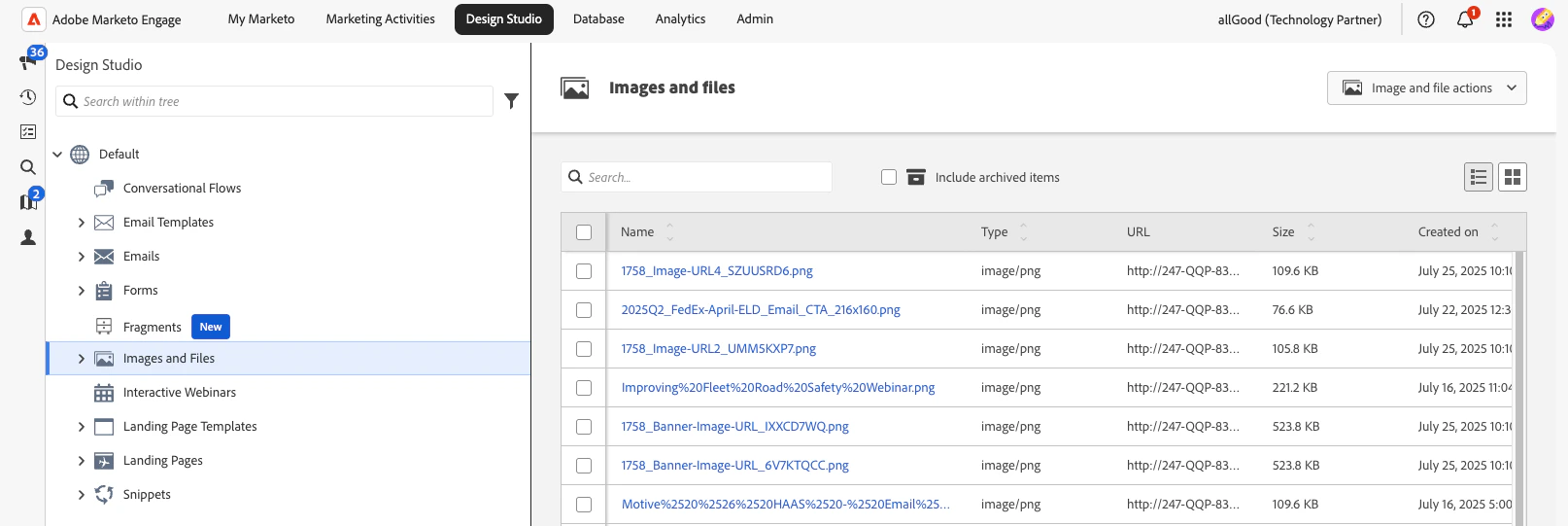Image resolution: width=1568 pixels, height=526 pixels.
Task: Toggle the select-all checkbox in table header
Action: click(x=584, y=232)
